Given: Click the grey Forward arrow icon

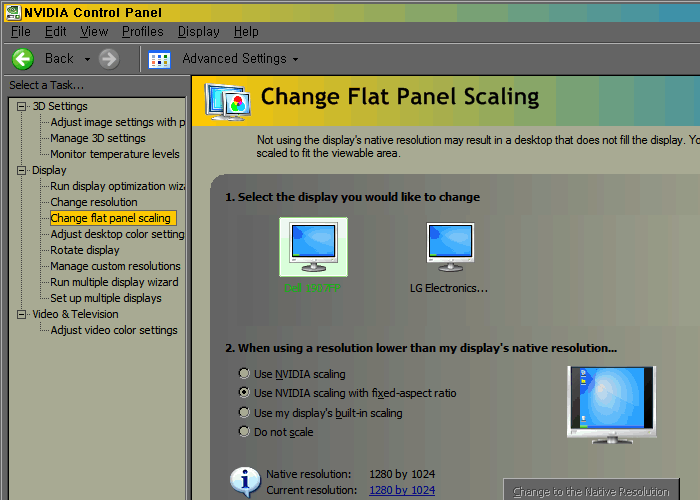Looking at the screenshot, I should (x=109, y=59).
